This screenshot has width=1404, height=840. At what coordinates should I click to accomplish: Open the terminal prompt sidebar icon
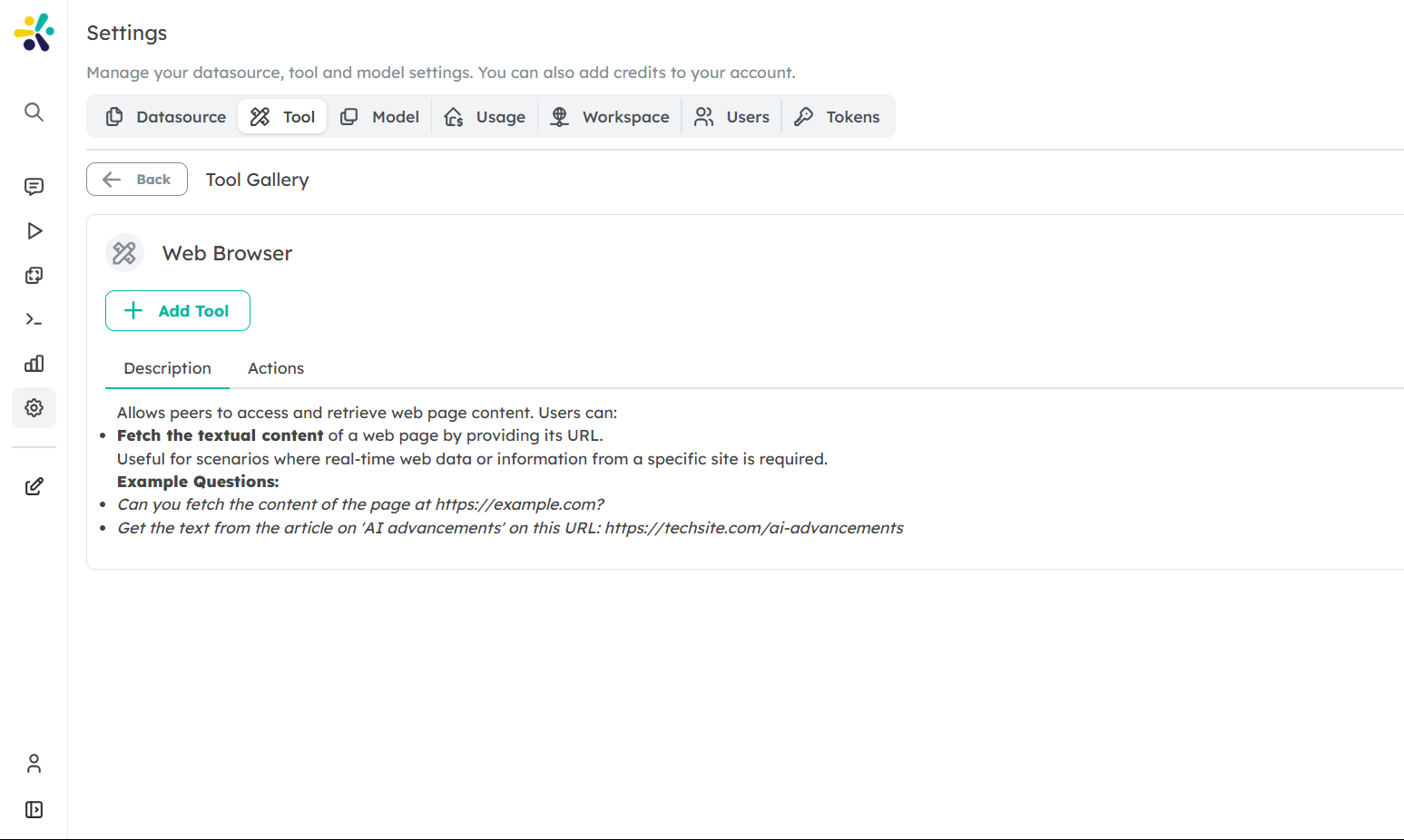coord(34,319)
